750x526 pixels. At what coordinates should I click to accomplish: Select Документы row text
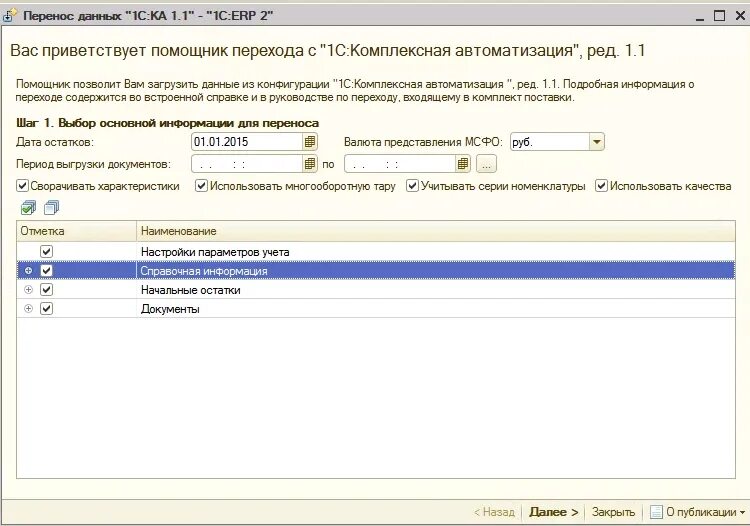(170, 309)
